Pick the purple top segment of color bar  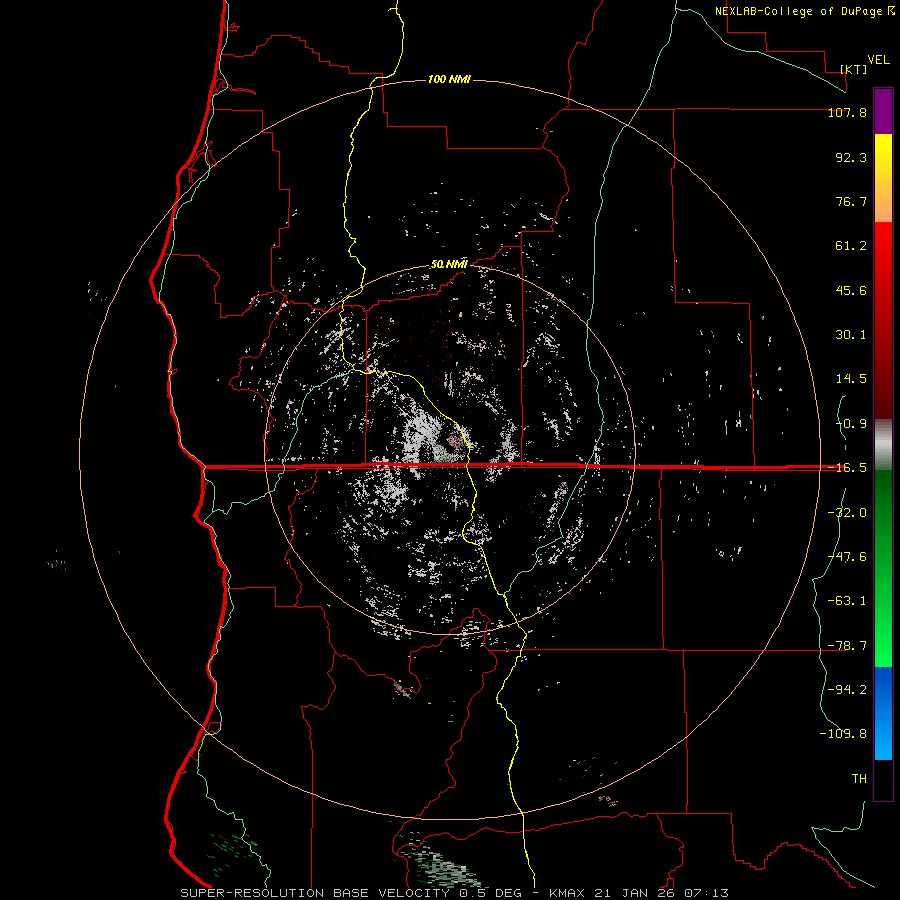(883, 111)
